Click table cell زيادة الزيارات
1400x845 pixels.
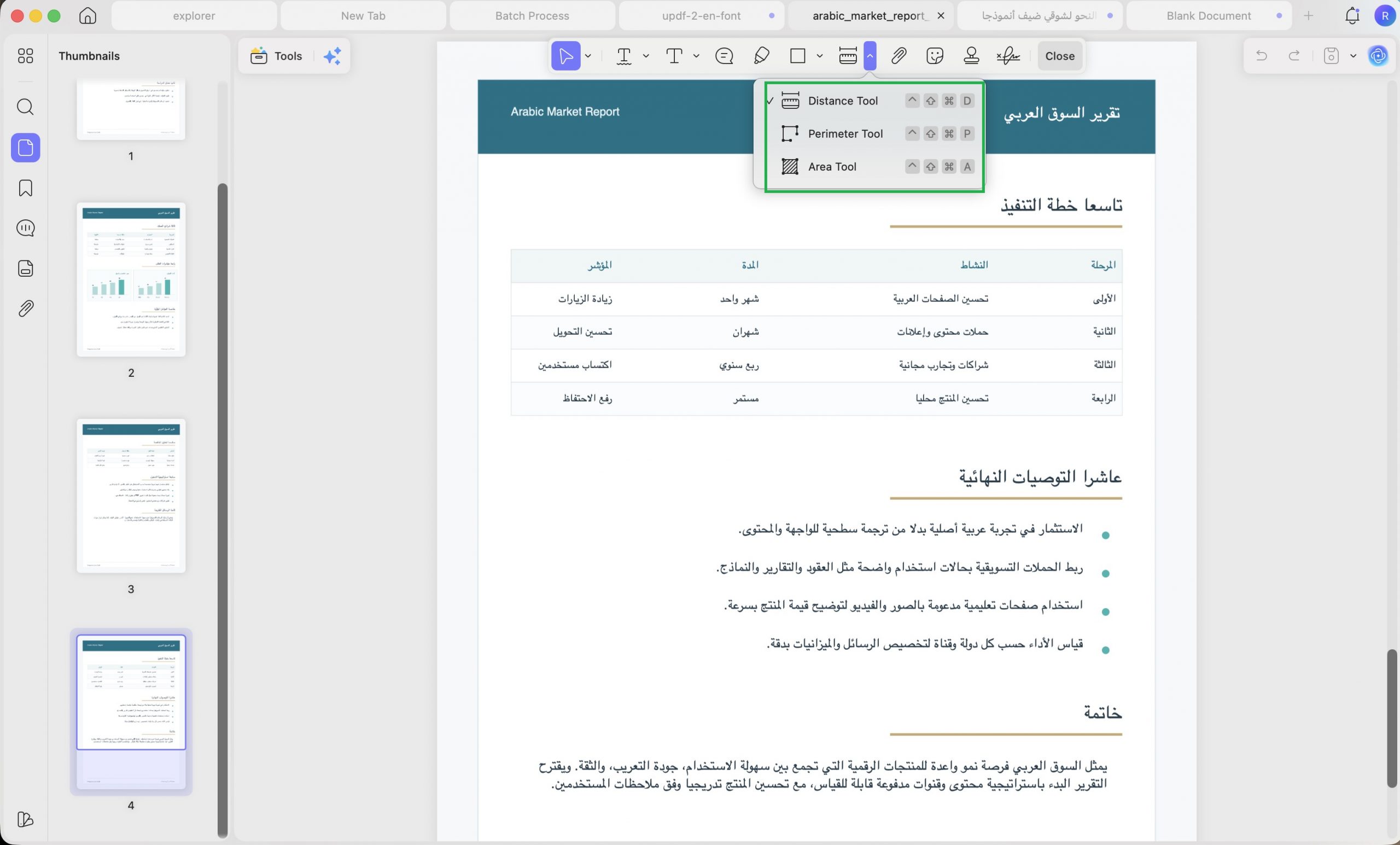pyautogui.click(x=585, y=298)
